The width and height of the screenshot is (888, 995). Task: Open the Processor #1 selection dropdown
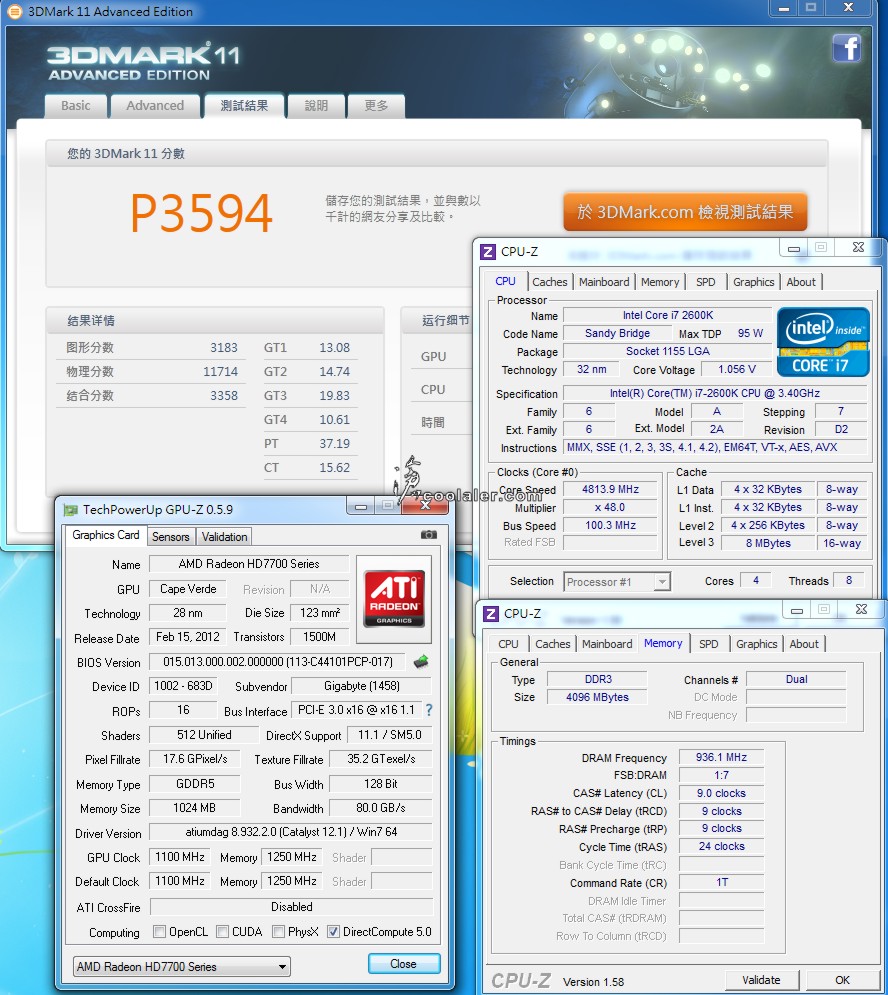[x=617, y=582]
